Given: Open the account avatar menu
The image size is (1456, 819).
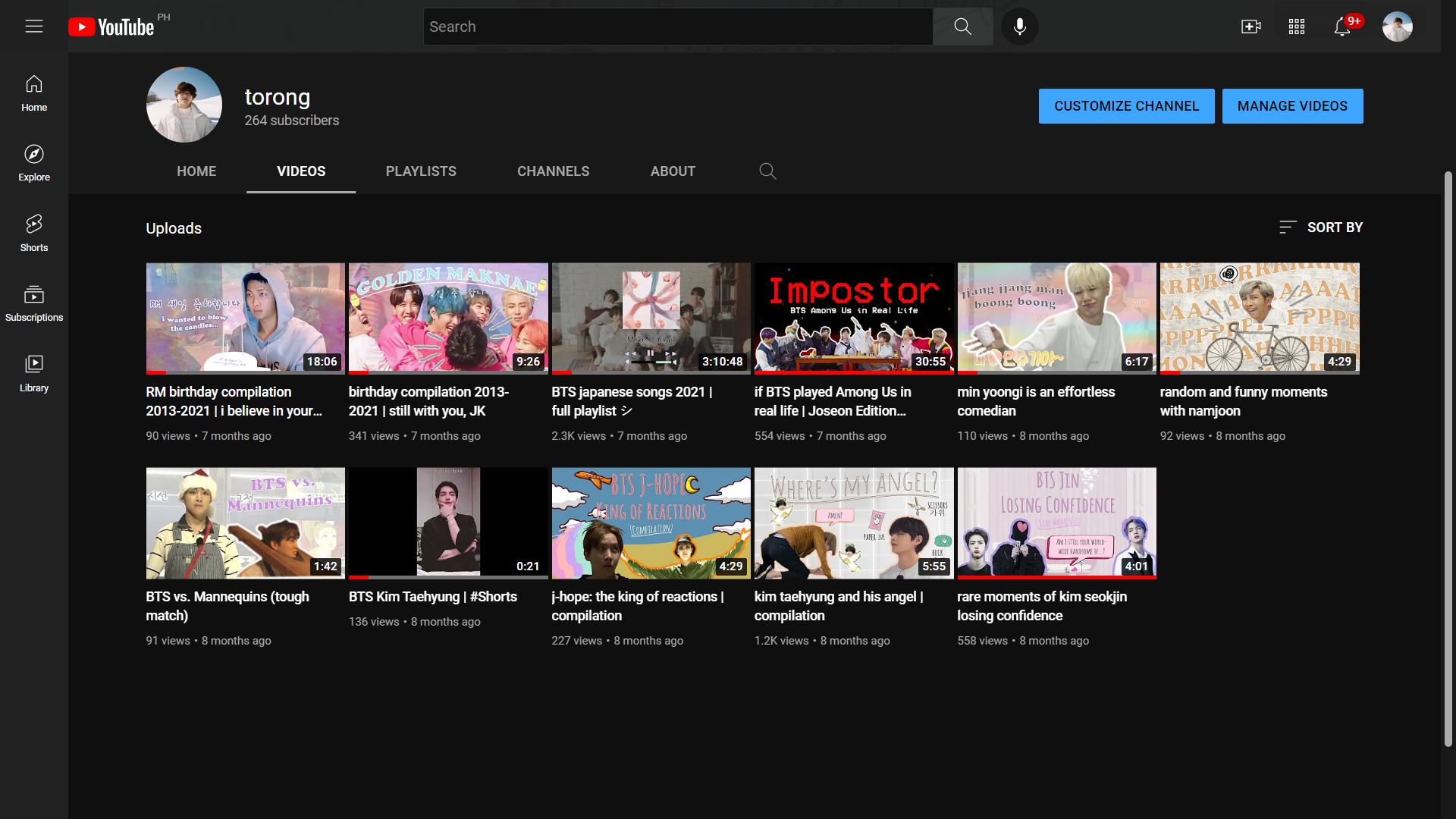Looking at the screenshot, I should (x=1397, y=27).
